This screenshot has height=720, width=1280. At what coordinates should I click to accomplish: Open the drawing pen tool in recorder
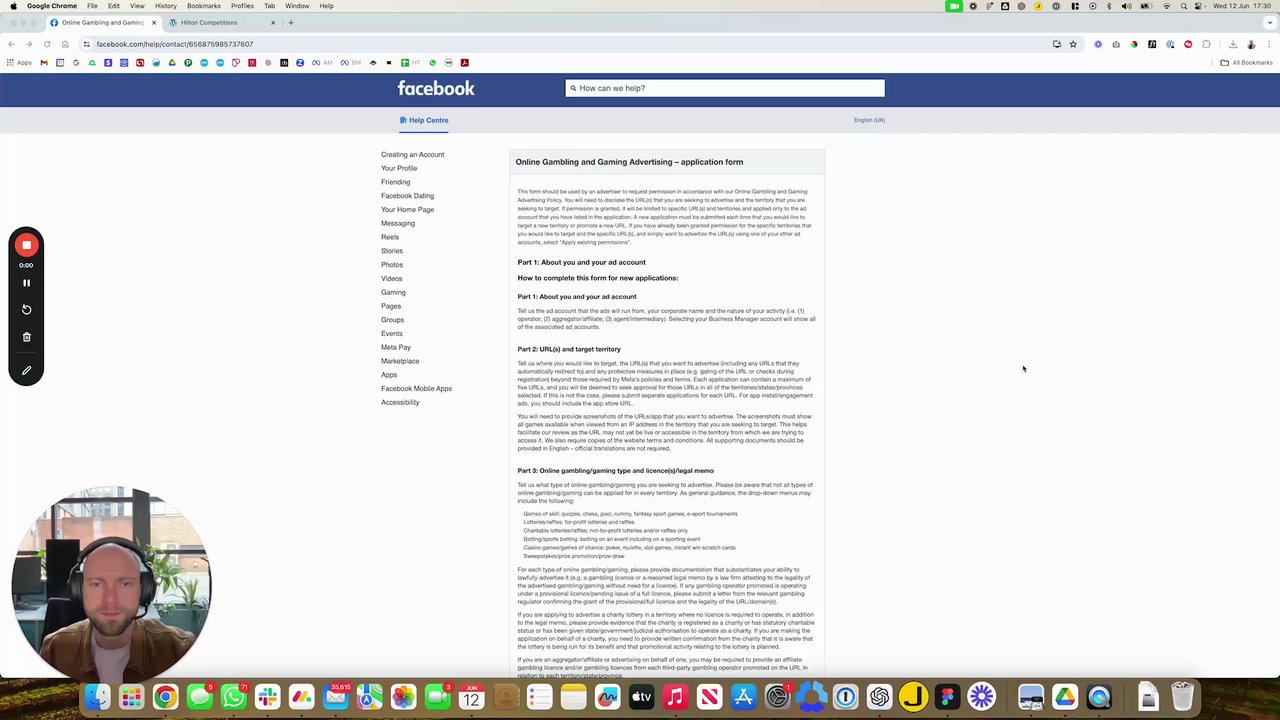pyautogui.click(x=27, y=370)
